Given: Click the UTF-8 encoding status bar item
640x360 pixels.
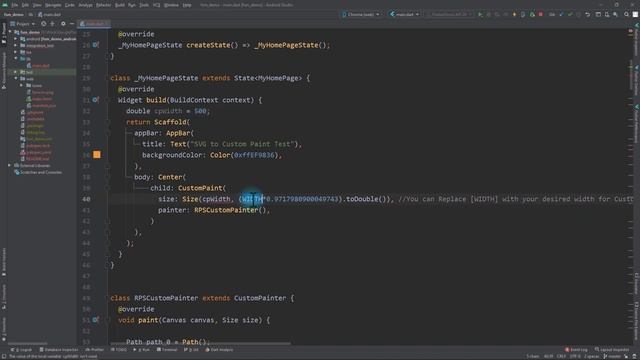Looking at the screenshot, I should pos(575,356).
